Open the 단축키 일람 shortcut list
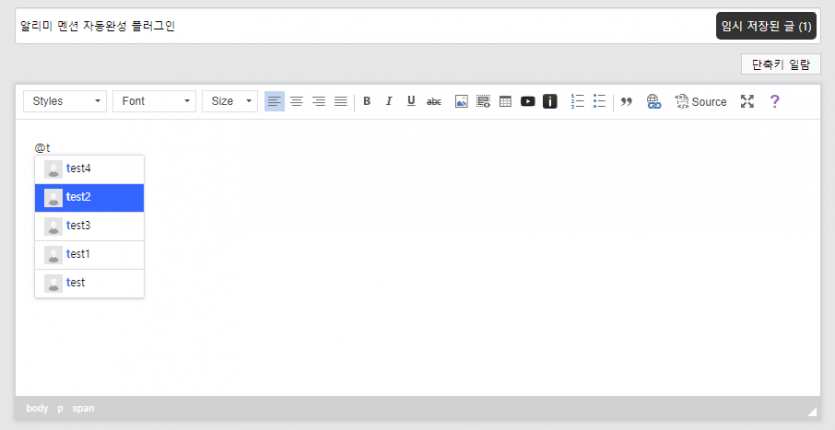835x430 pixels. coord(780,64)
